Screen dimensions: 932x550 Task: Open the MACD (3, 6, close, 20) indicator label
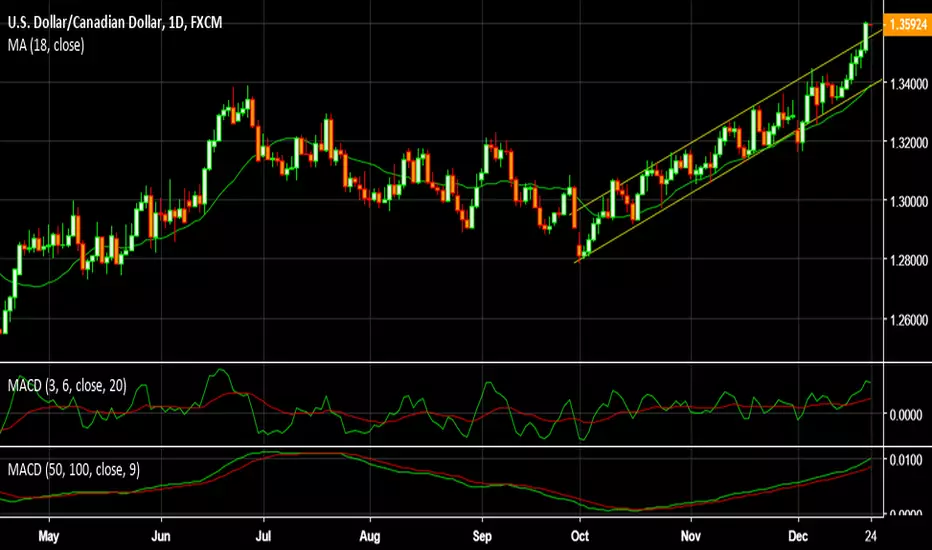point(67,386)
